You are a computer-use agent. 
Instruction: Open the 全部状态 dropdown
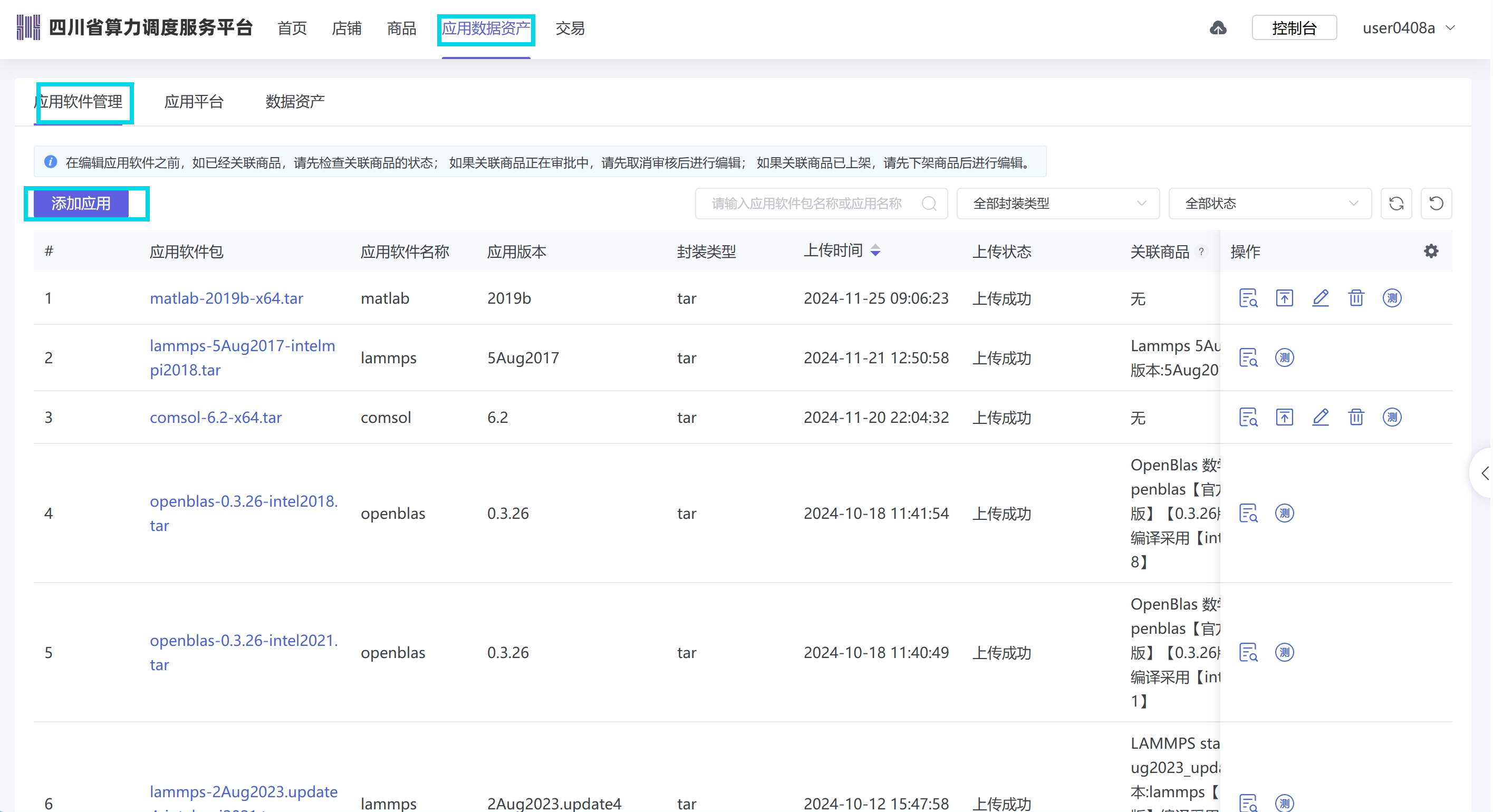pos(1270,204)
